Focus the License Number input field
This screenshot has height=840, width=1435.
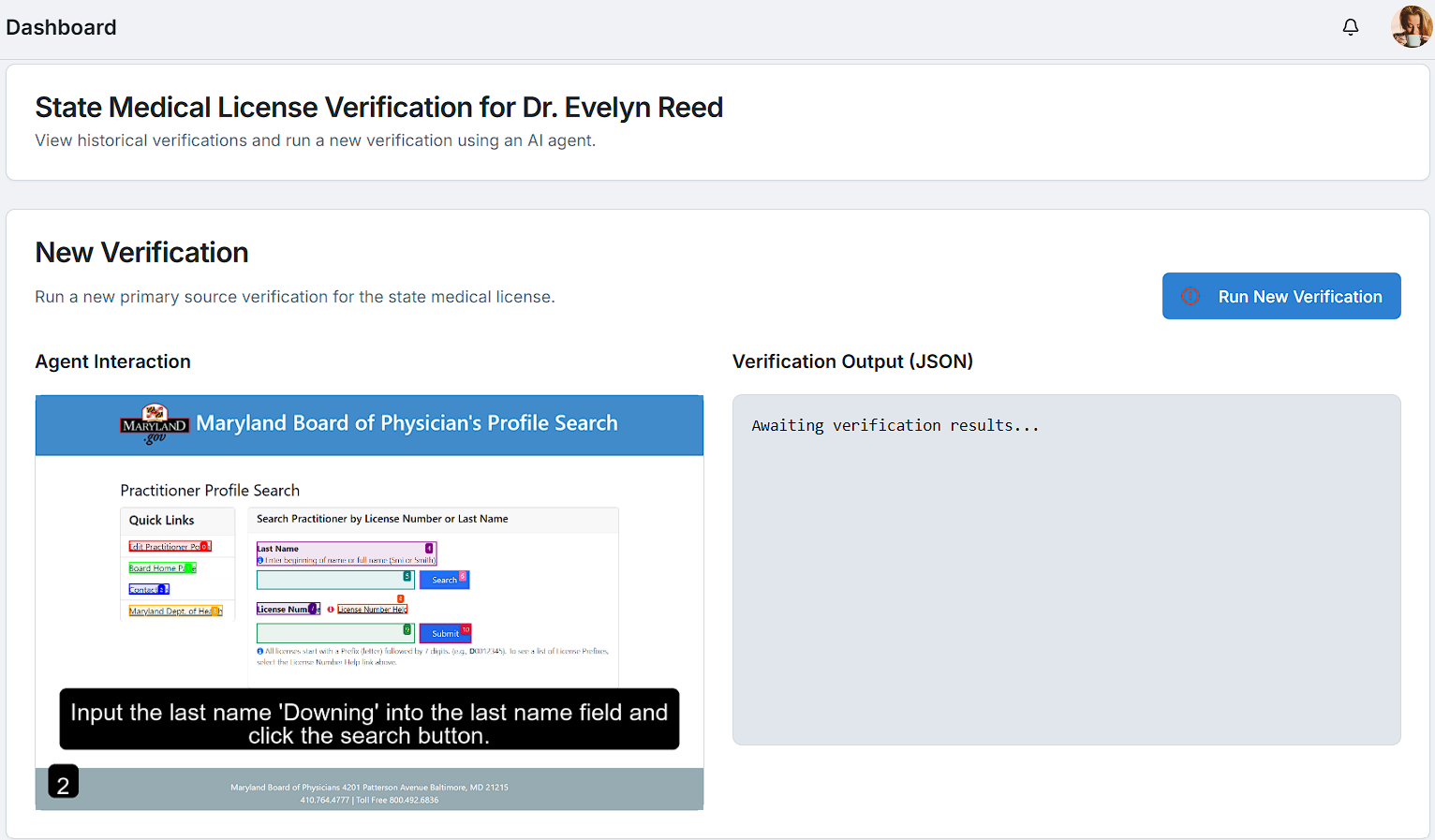333,634
